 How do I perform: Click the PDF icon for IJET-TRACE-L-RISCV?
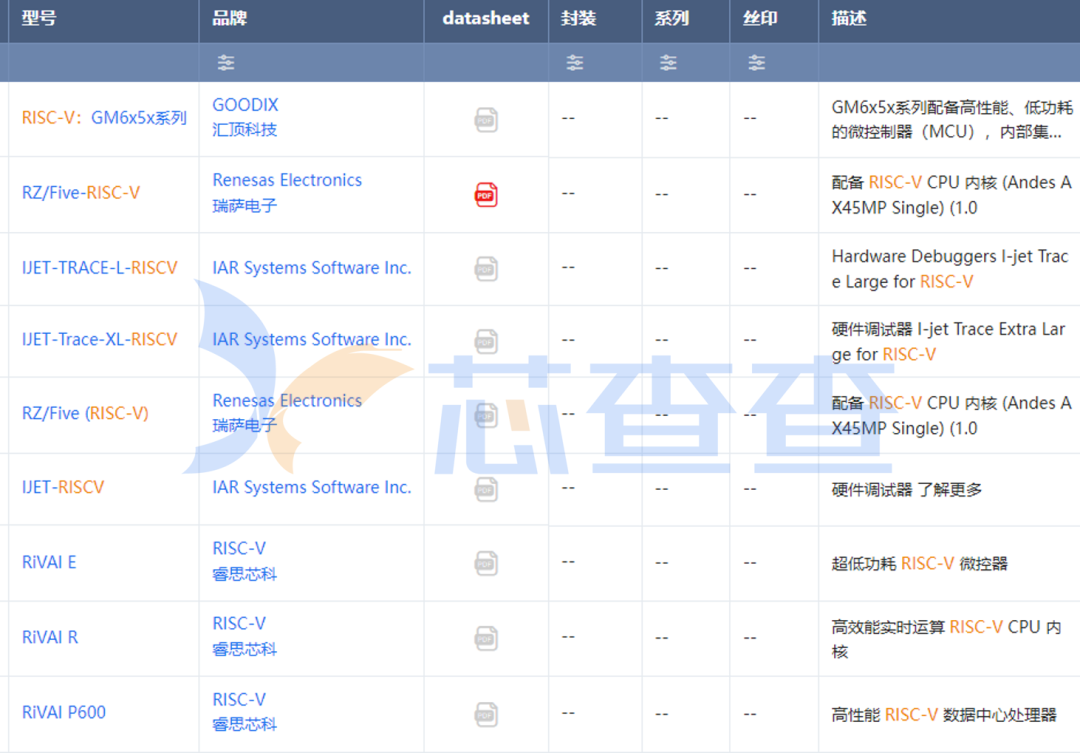(486, 269)
